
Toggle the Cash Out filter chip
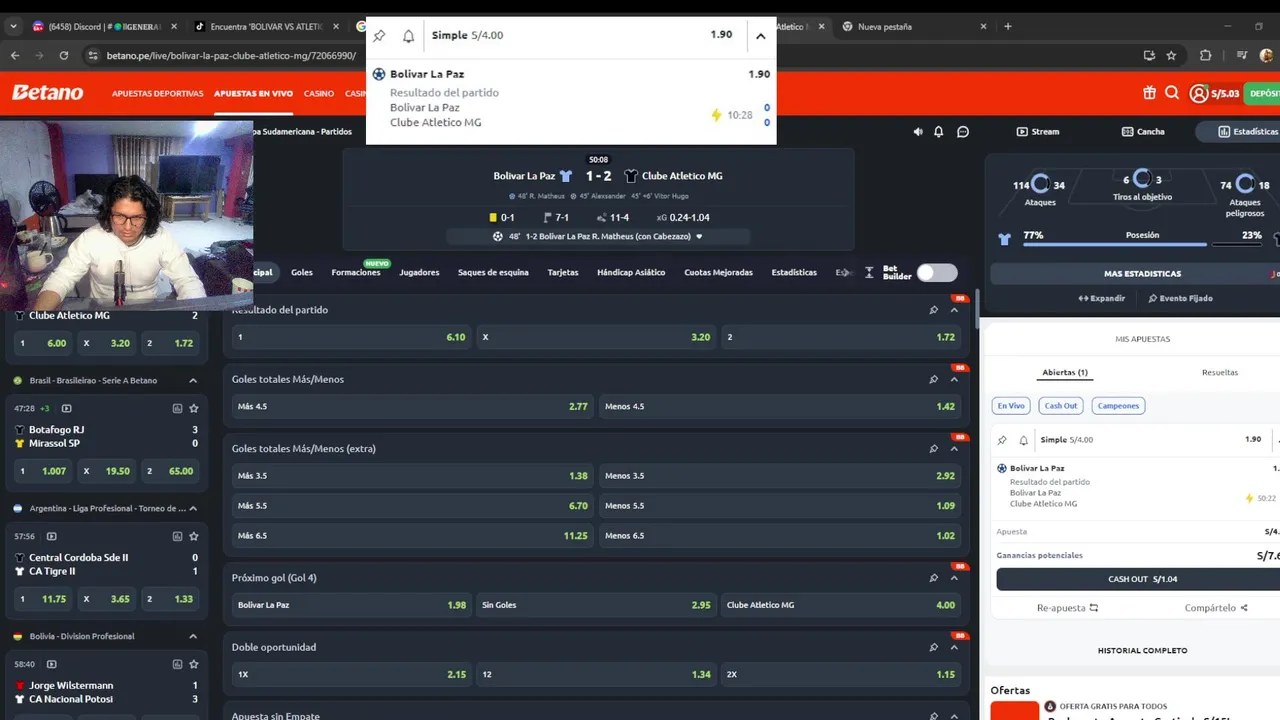tap(1061, 406)
